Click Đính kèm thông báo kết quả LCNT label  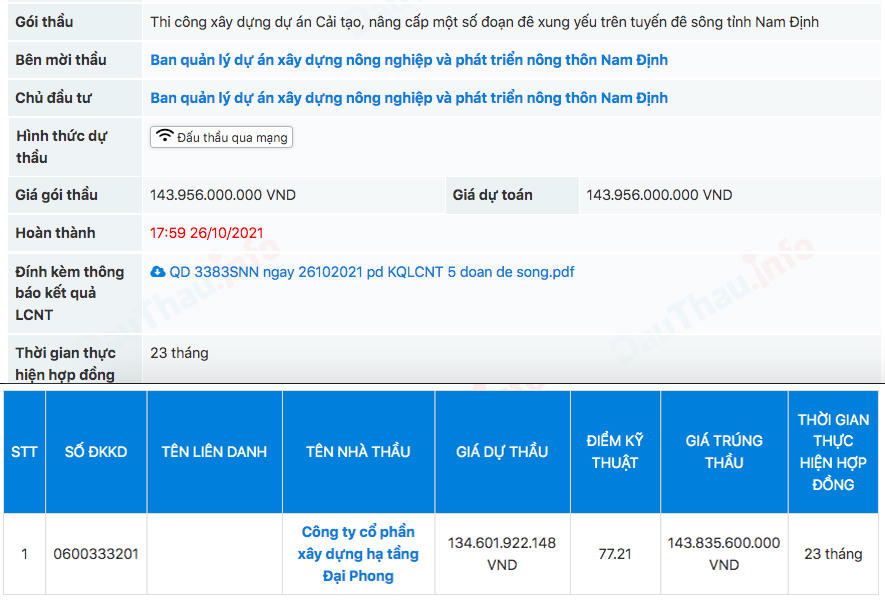click(x=69, y=293)
